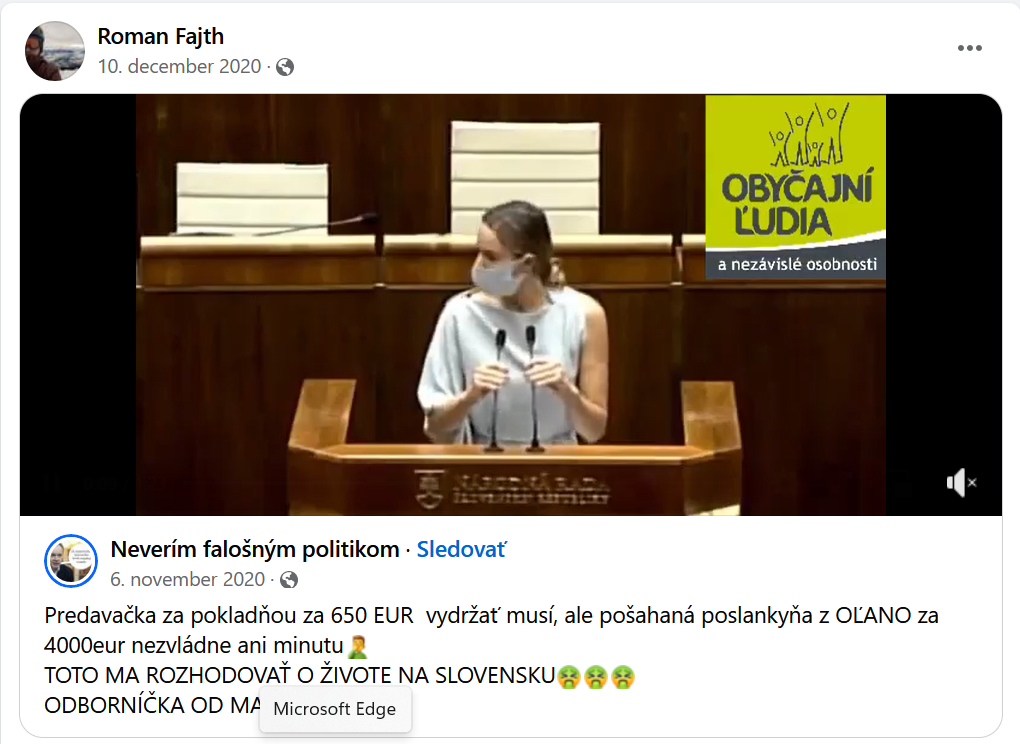Click the public globe icon beside 10. december 2020
This screenshot has height=744, width=1020.
point(285,67)
